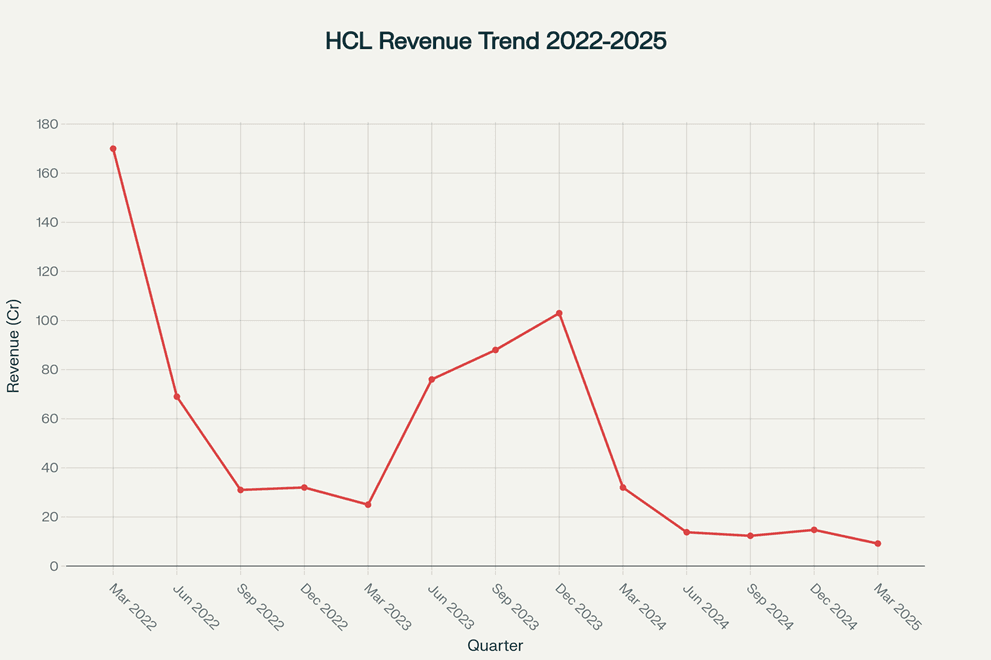Click the Sep 2022 data point
991x660 pixels.
point(241,490)
